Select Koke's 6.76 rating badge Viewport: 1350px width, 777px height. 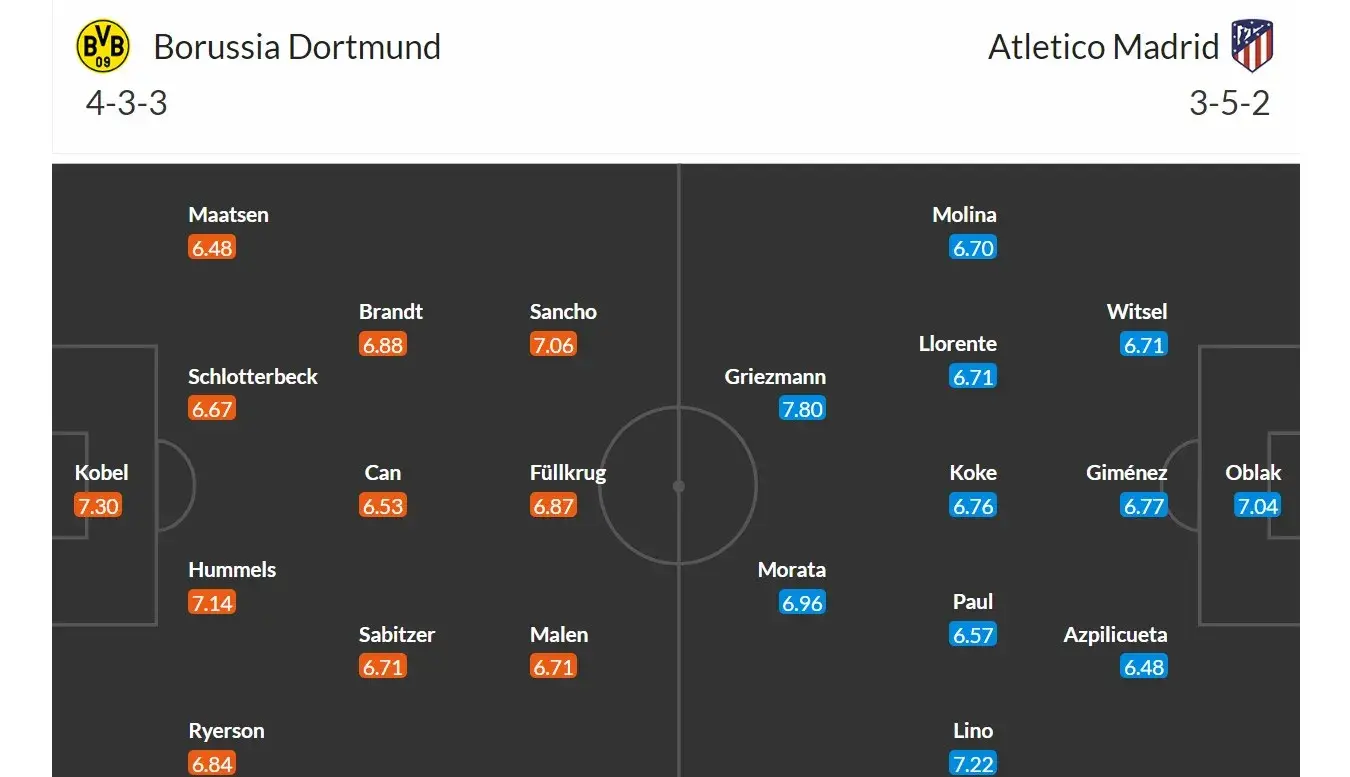(973, 506)
